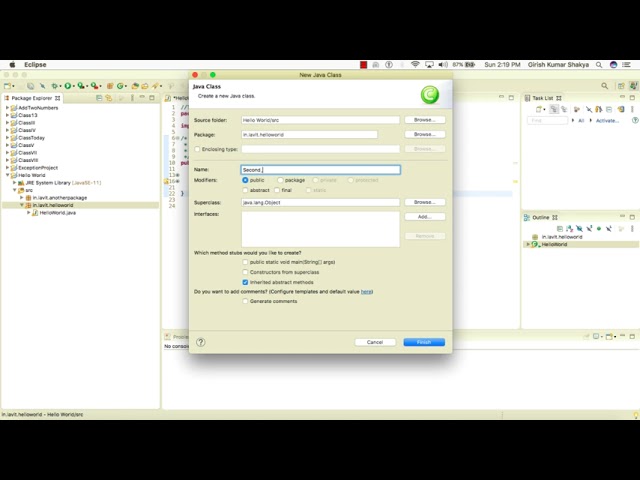Check the final modifier checkbox
640x480 pixels.
click(277, 190)
